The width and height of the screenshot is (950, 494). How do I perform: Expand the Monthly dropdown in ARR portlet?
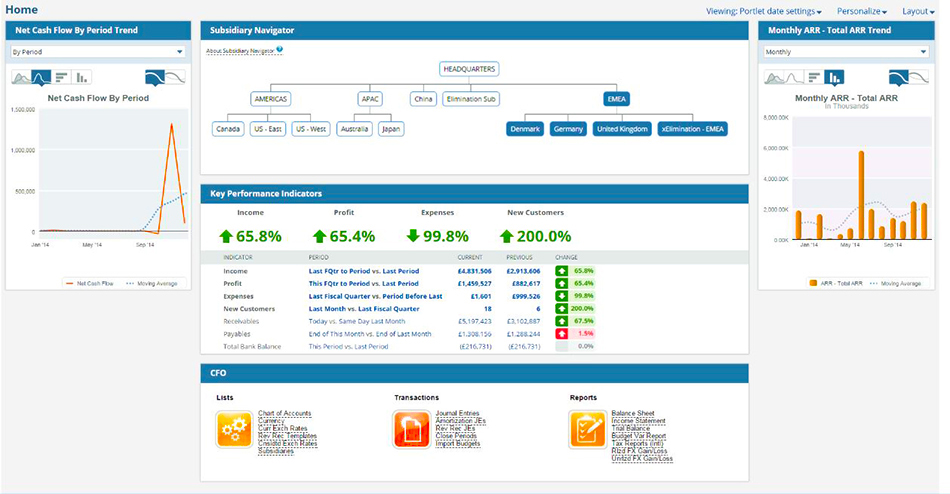[847, 51]
